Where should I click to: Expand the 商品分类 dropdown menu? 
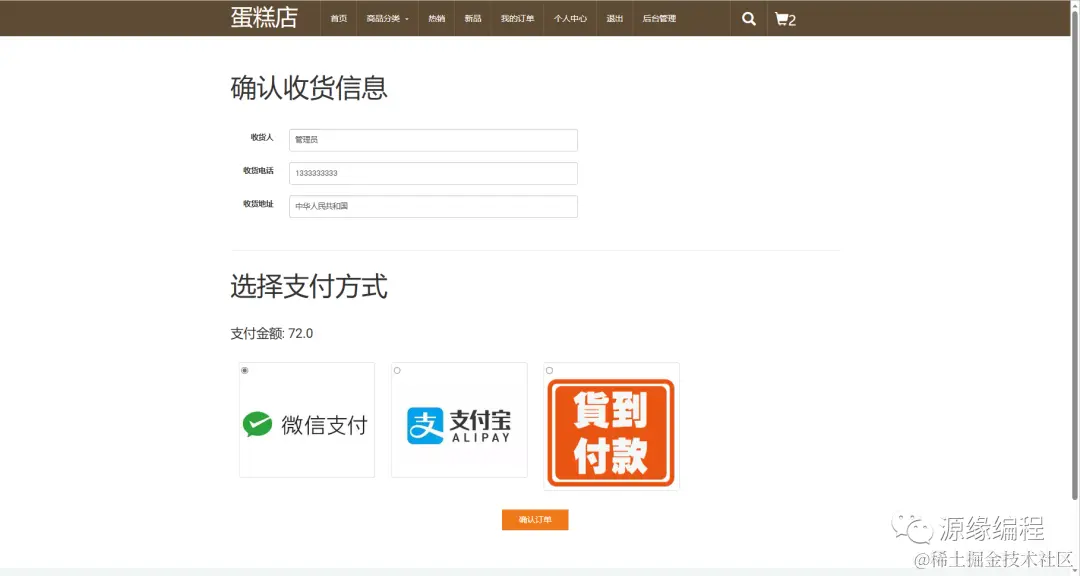(x=387, y=19)
